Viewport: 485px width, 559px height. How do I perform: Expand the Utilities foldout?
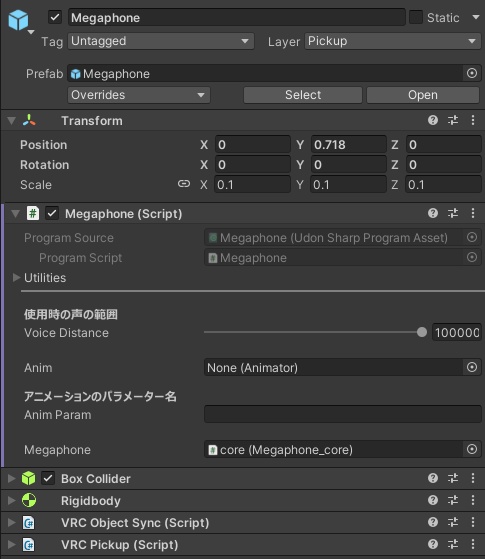click(x=16, y=278)
